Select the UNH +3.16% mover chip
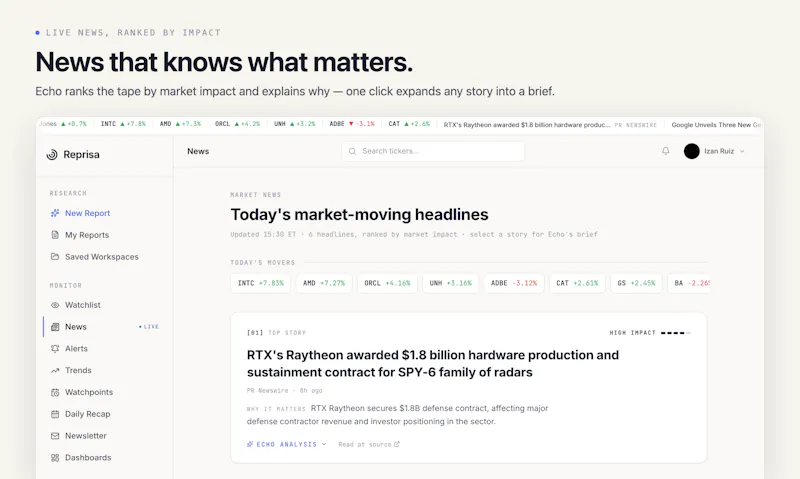Screen dimensions: 800x479 coord(451,283)
